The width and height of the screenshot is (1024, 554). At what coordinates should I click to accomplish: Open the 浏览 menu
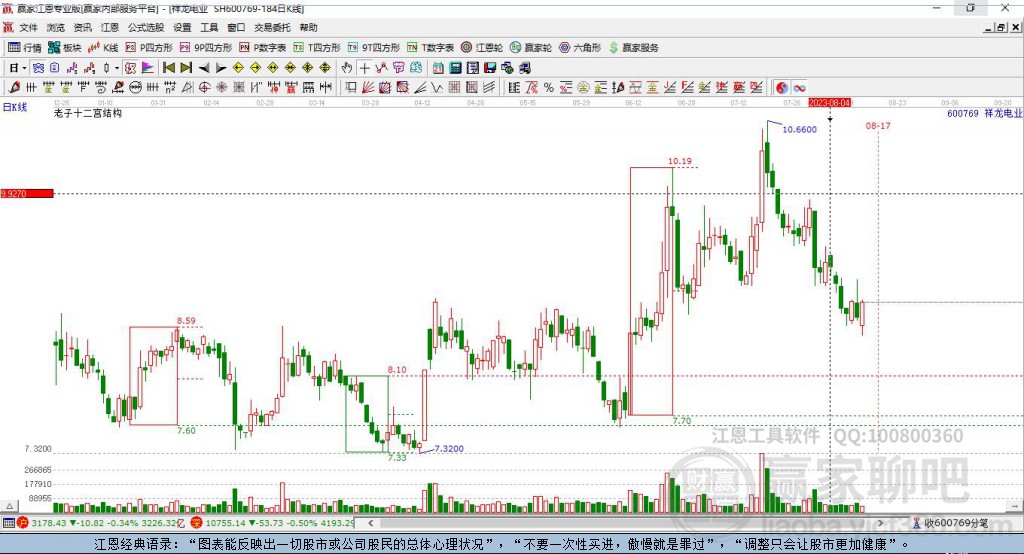[56, 27]
